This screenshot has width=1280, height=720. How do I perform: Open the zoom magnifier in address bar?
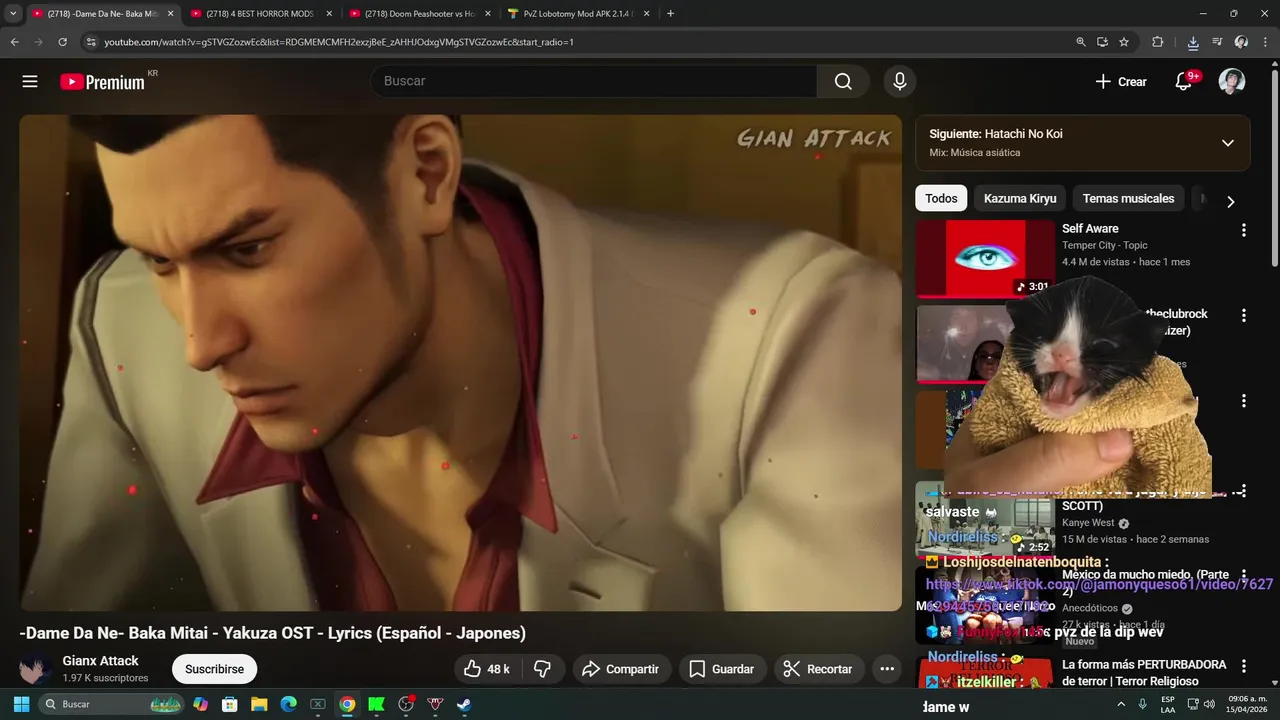1080,42
